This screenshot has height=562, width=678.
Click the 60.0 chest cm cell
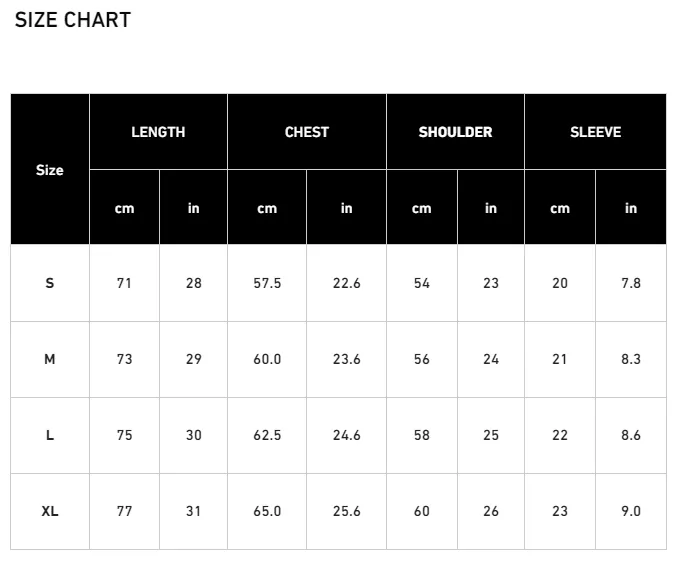coord(267,359)
